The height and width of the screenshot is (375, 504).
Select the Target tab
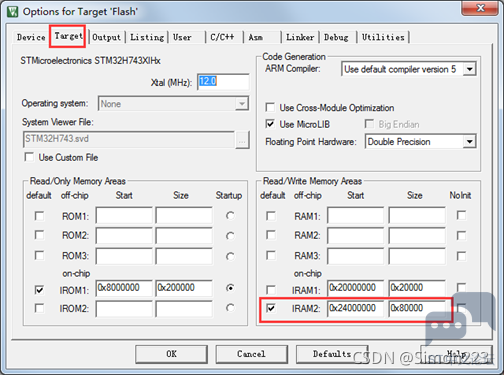pos(68,36)
